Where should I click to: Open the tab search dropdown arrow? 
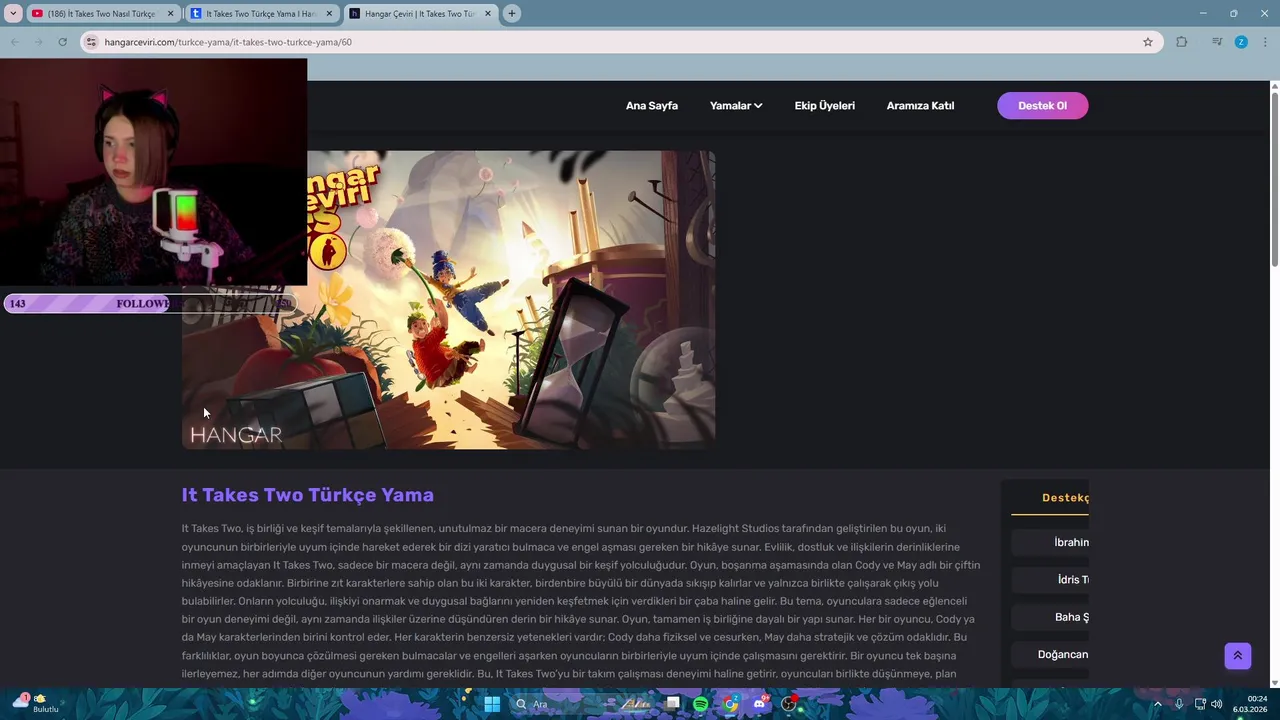pos(14,13)
